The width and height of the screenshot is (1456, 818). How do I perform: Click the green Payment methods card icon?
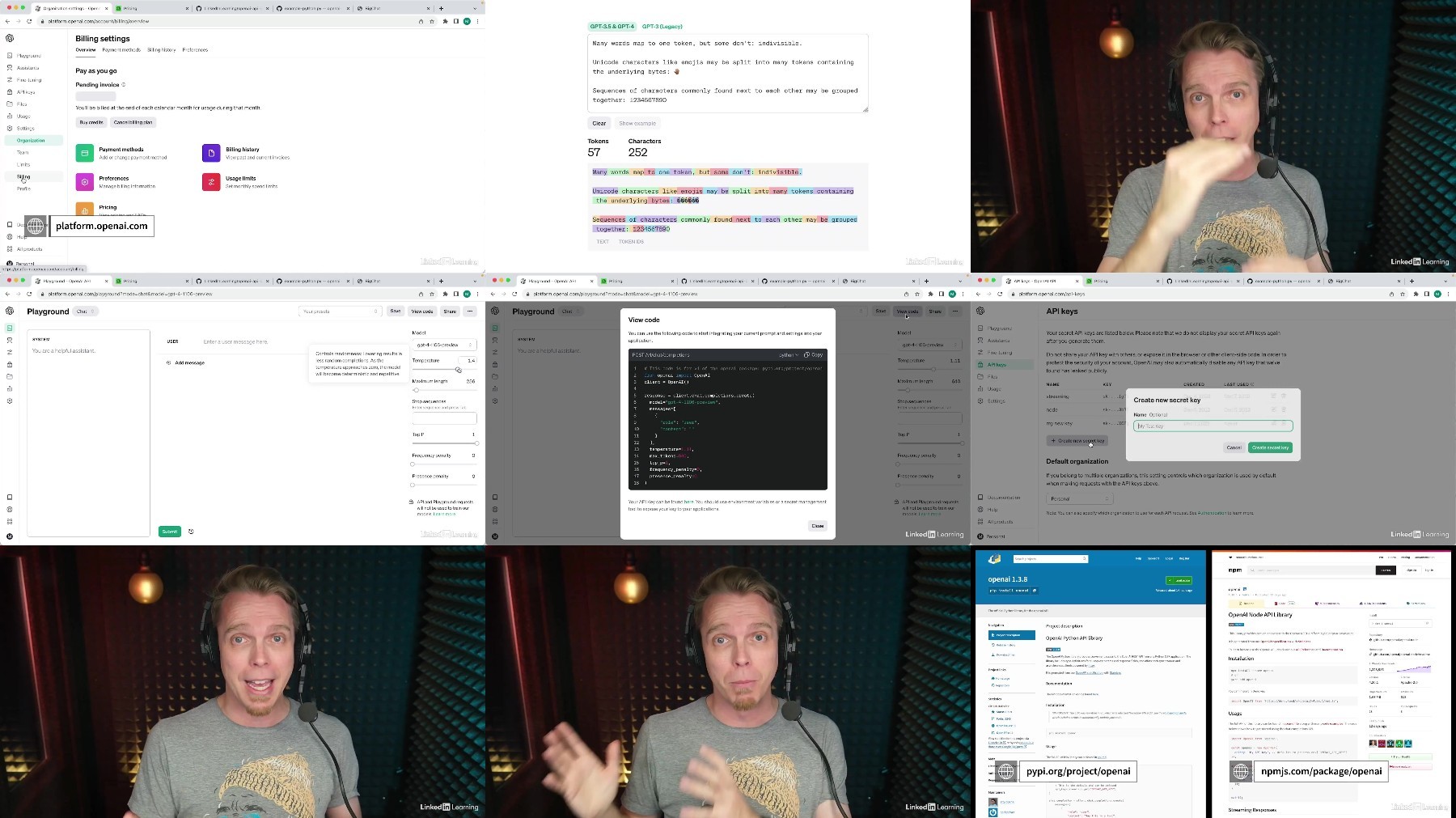tap(85, 153)
